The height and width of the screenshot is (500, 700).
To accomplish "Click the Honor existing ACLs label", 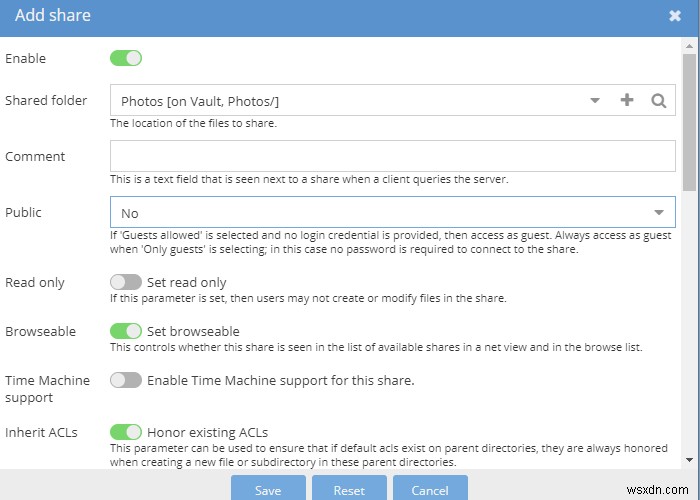I will (207, 432).
